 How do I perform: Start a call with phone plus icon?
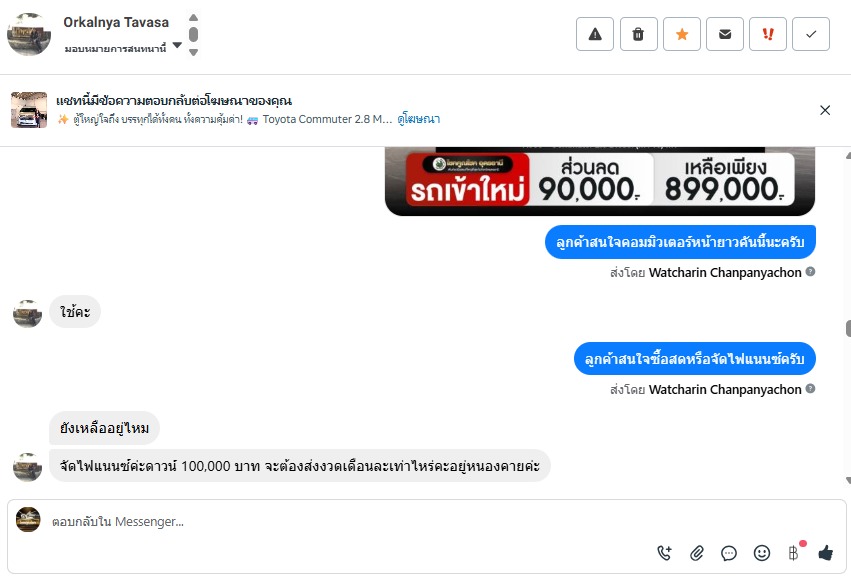coord(665,553)
